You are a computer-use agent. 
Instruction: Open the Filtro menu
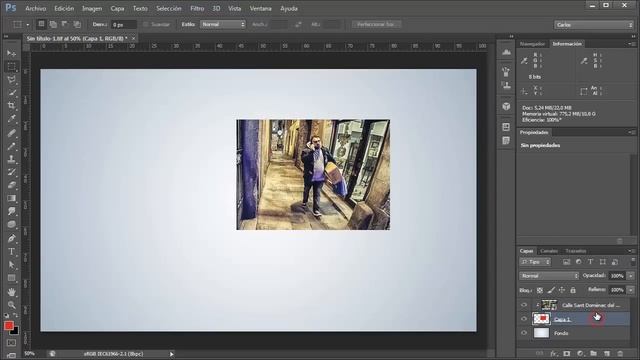point(197,8)
